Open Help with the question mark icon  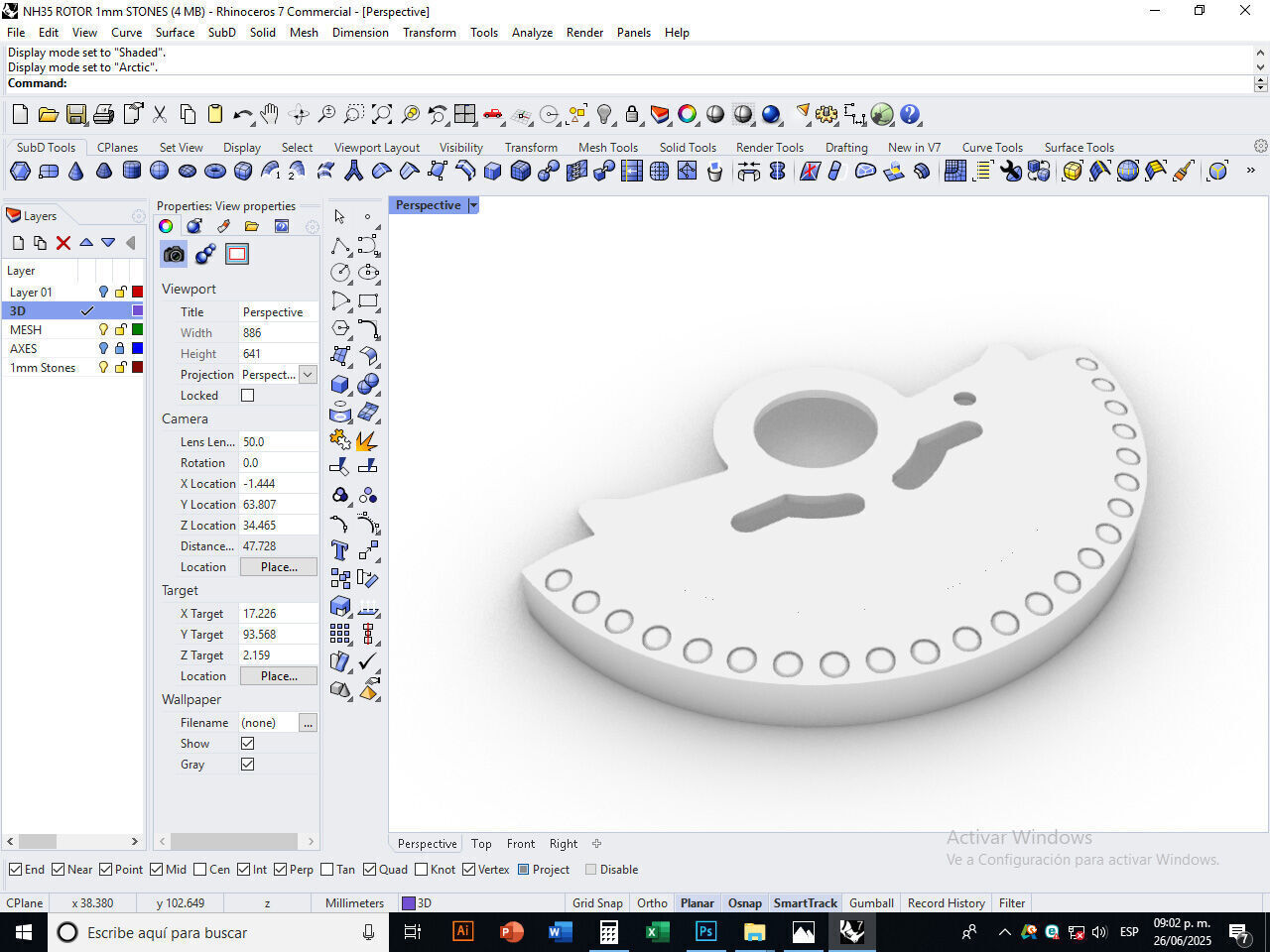910,114
